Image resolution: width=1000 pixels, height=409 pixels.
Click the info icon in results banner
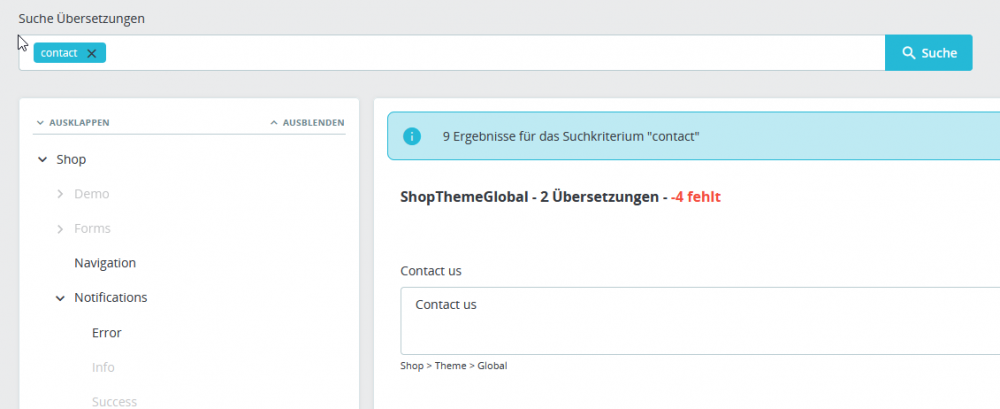pyautogui.click(x=411, y=136)
